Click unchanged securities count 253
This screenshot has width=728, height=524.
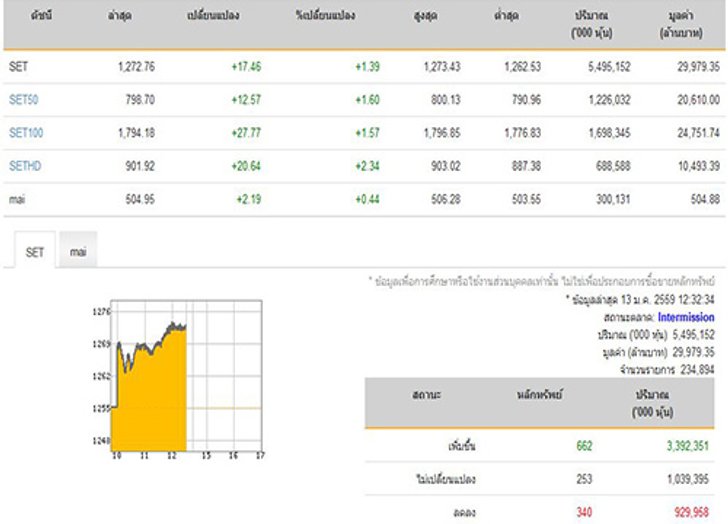pos(584,479)
